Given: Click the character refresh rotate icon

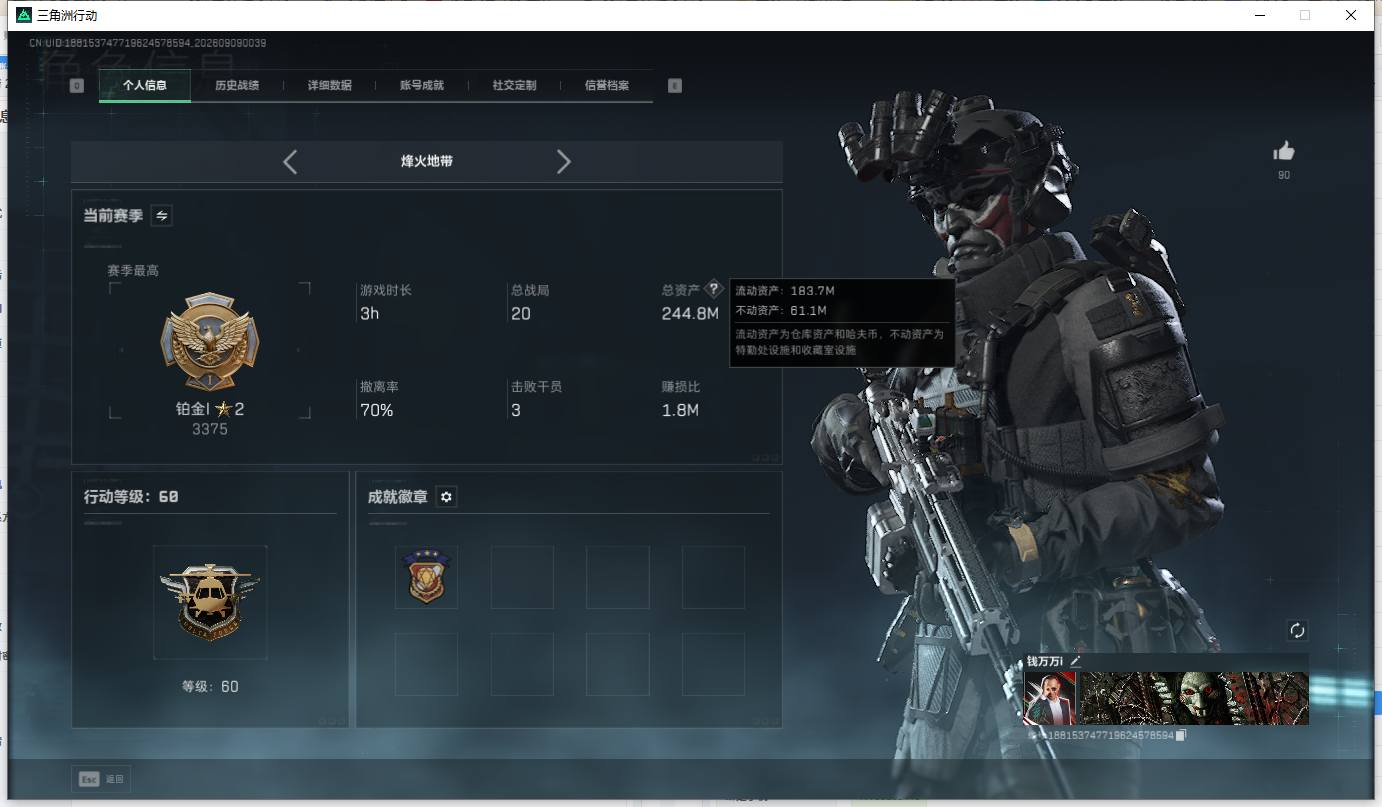Looking at the screenshot, I should pyautogui.click(x=1297, y=630).
